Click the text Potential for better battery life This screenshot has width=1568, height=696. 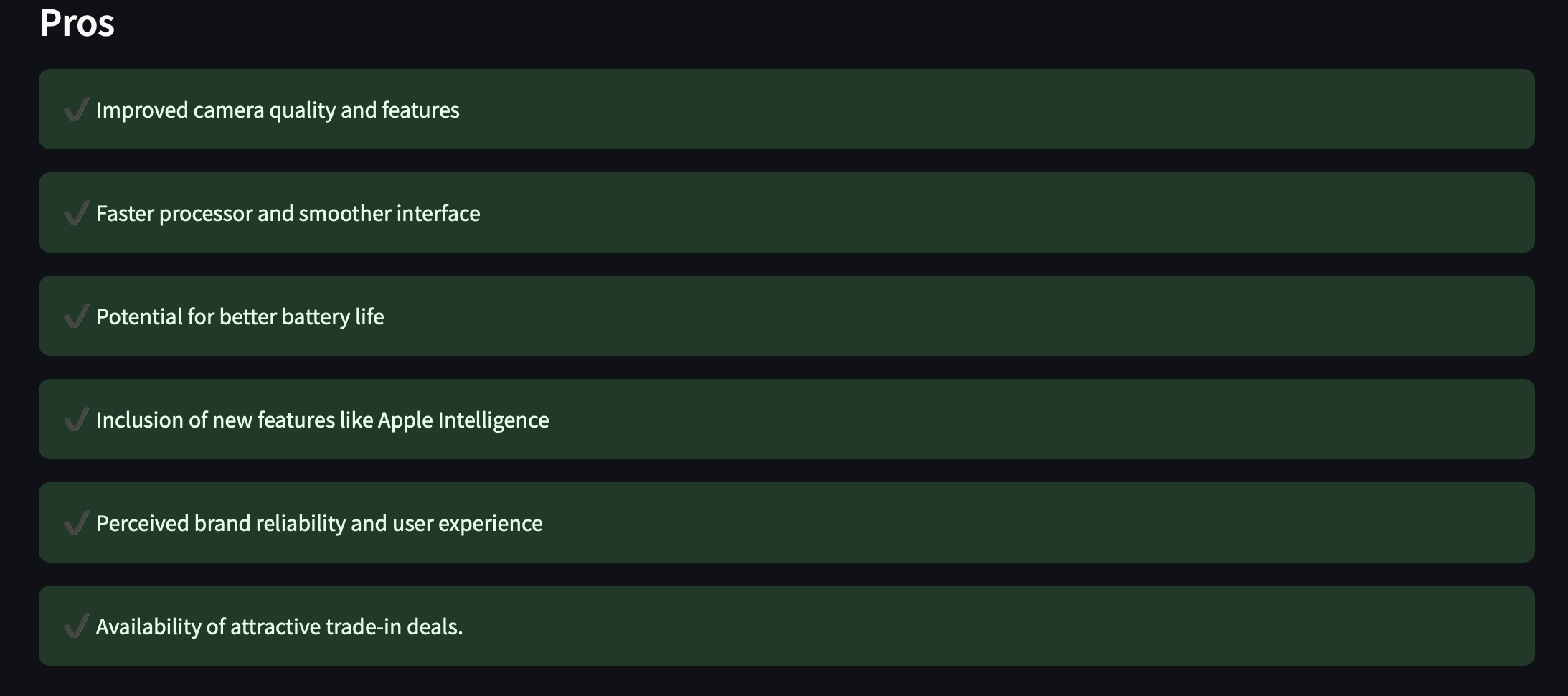[240, 317]
